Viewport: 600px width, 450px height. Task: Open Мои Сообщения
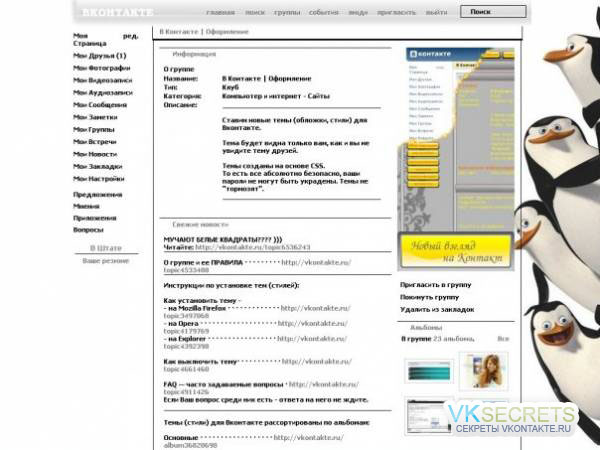tap(100, 105)
